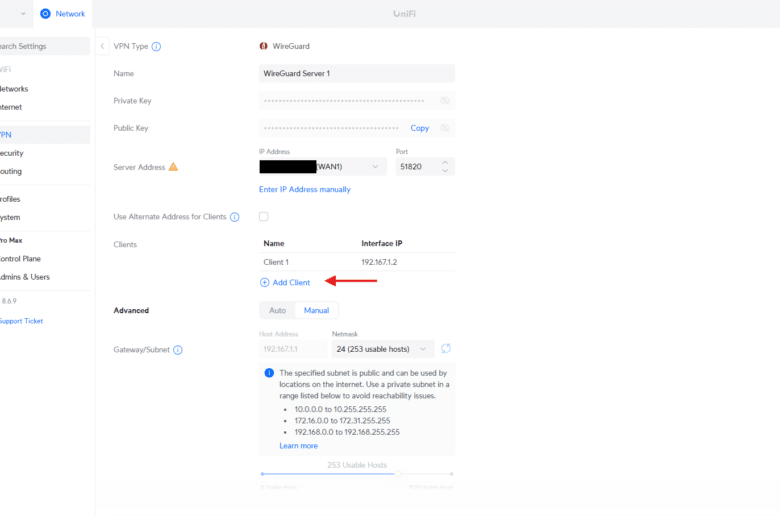Open the Learn more link
This screenshot has width=780, height=516.
tap(298, 446)
